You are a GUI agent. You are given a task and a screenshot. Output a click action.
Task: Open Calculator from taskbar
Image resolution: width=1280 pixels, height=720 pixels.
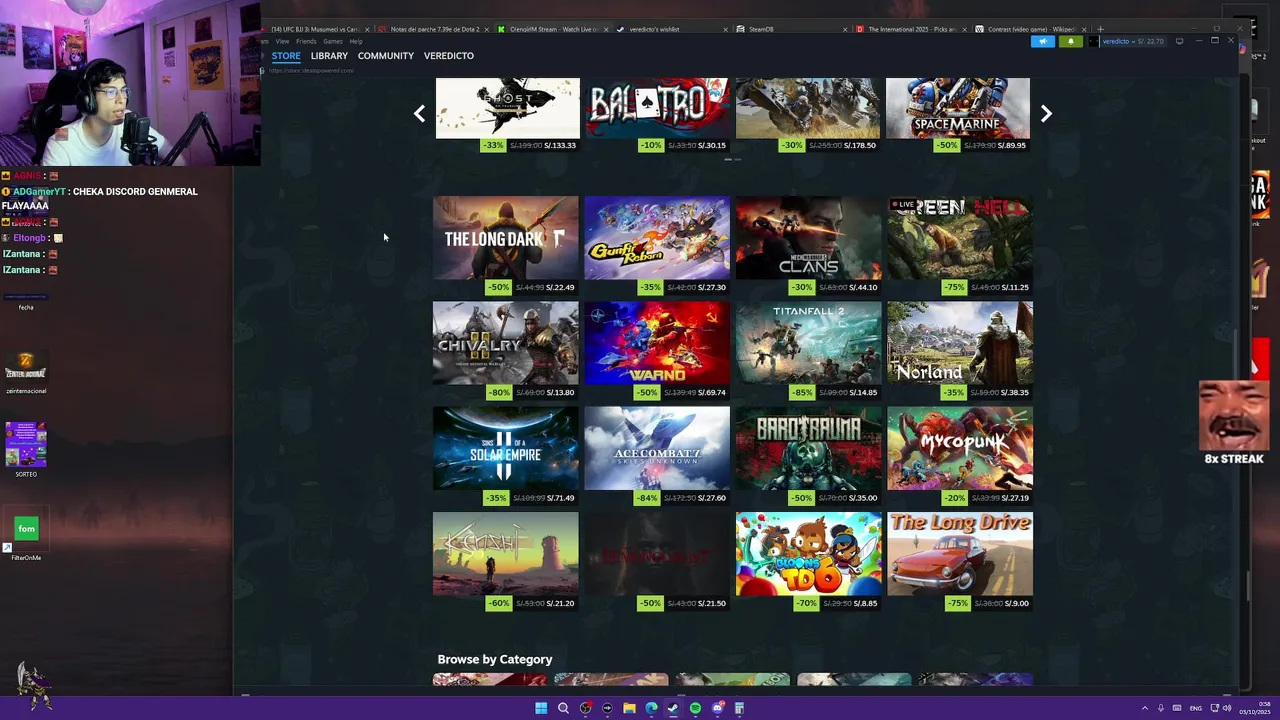739,708
